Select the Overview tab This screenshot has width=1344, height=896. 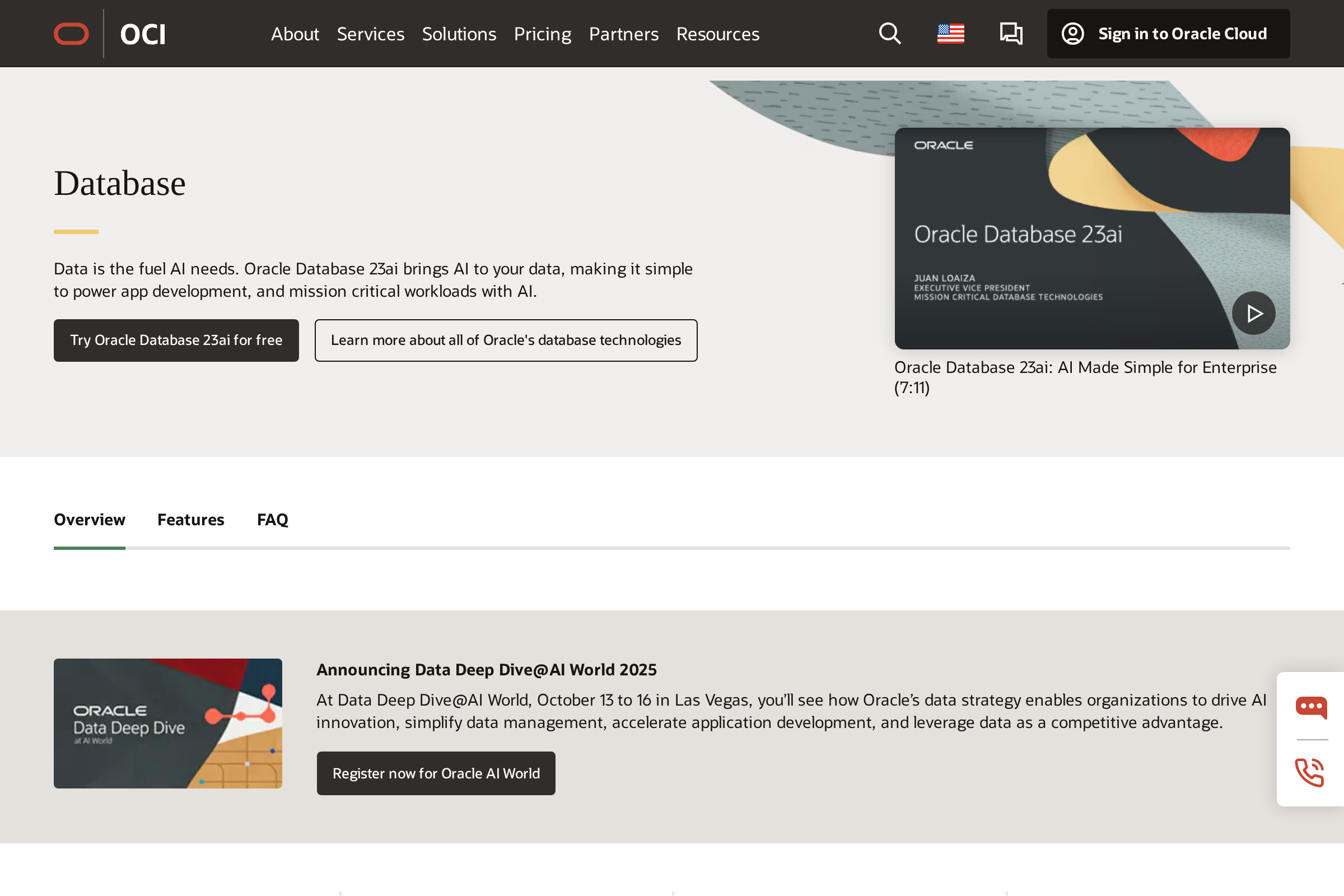(x=89, y=520)
